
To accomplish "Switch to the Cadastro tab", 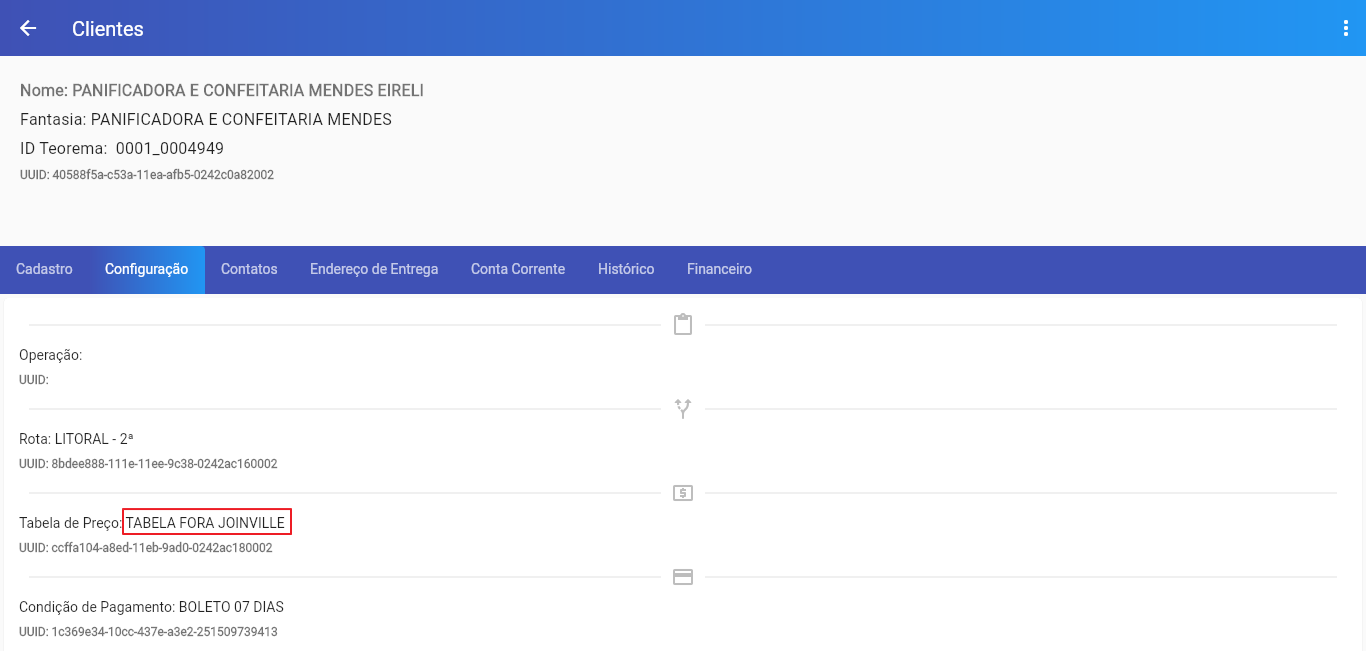I will click(x=44, y=269).
